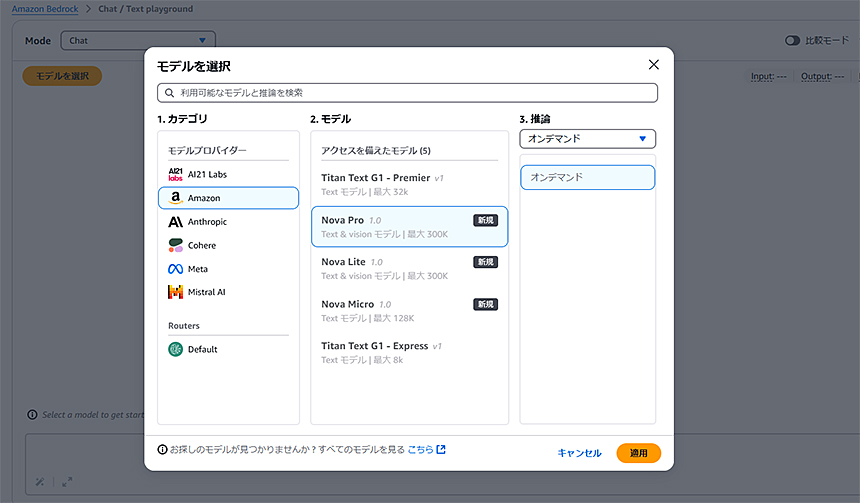Click the Mistral AI logo icon

(176, 292)
